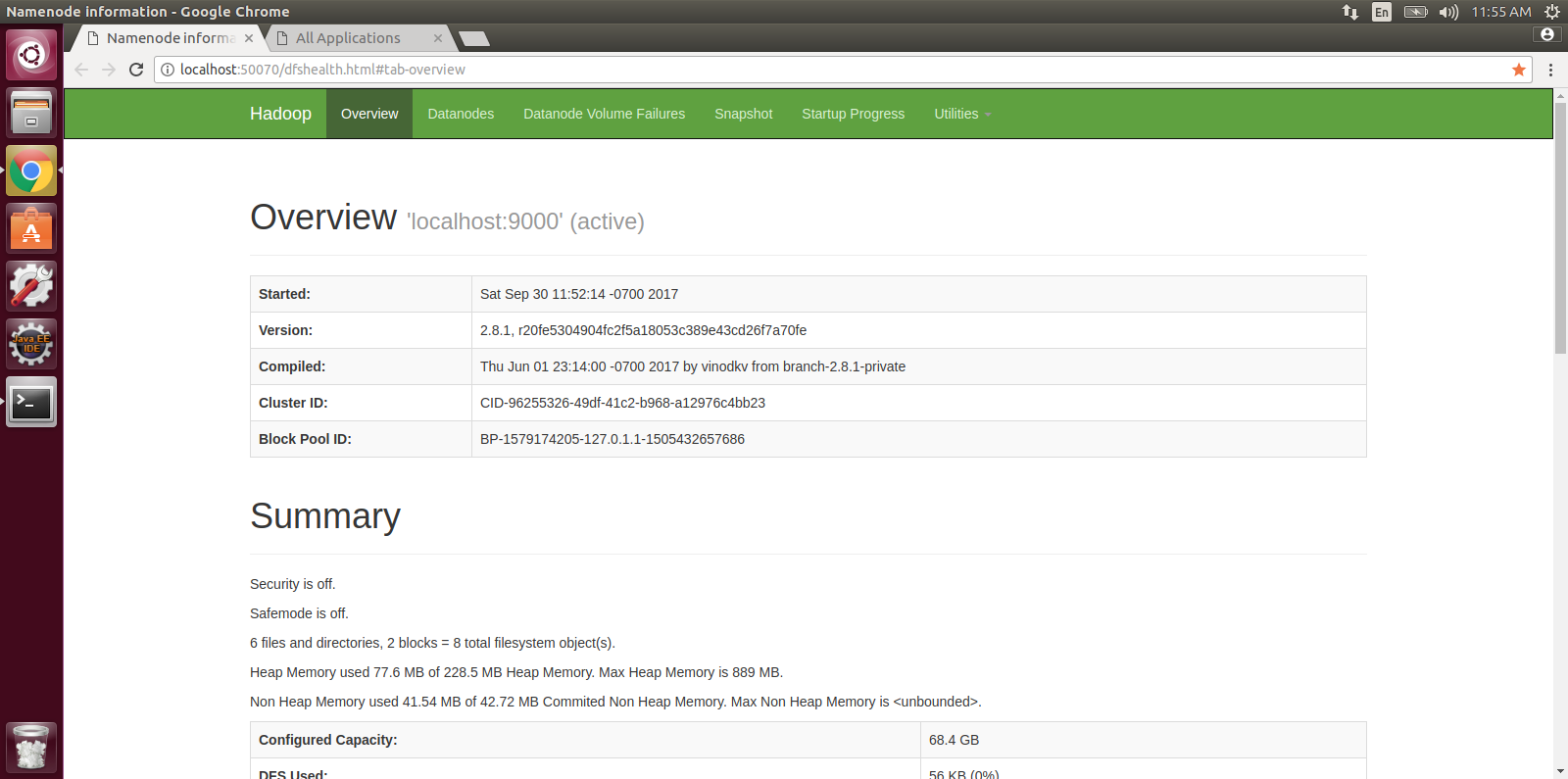Click the 'Cluster ID:' row label
The height and width of the screenshot is (779, 1568).
click(x=293, y=403)
